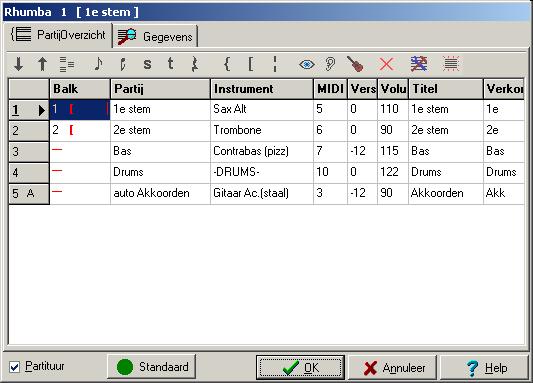This screenshot has height=383, width=533.
Task: Click the quarter rest icon
Action: (195, 64)
